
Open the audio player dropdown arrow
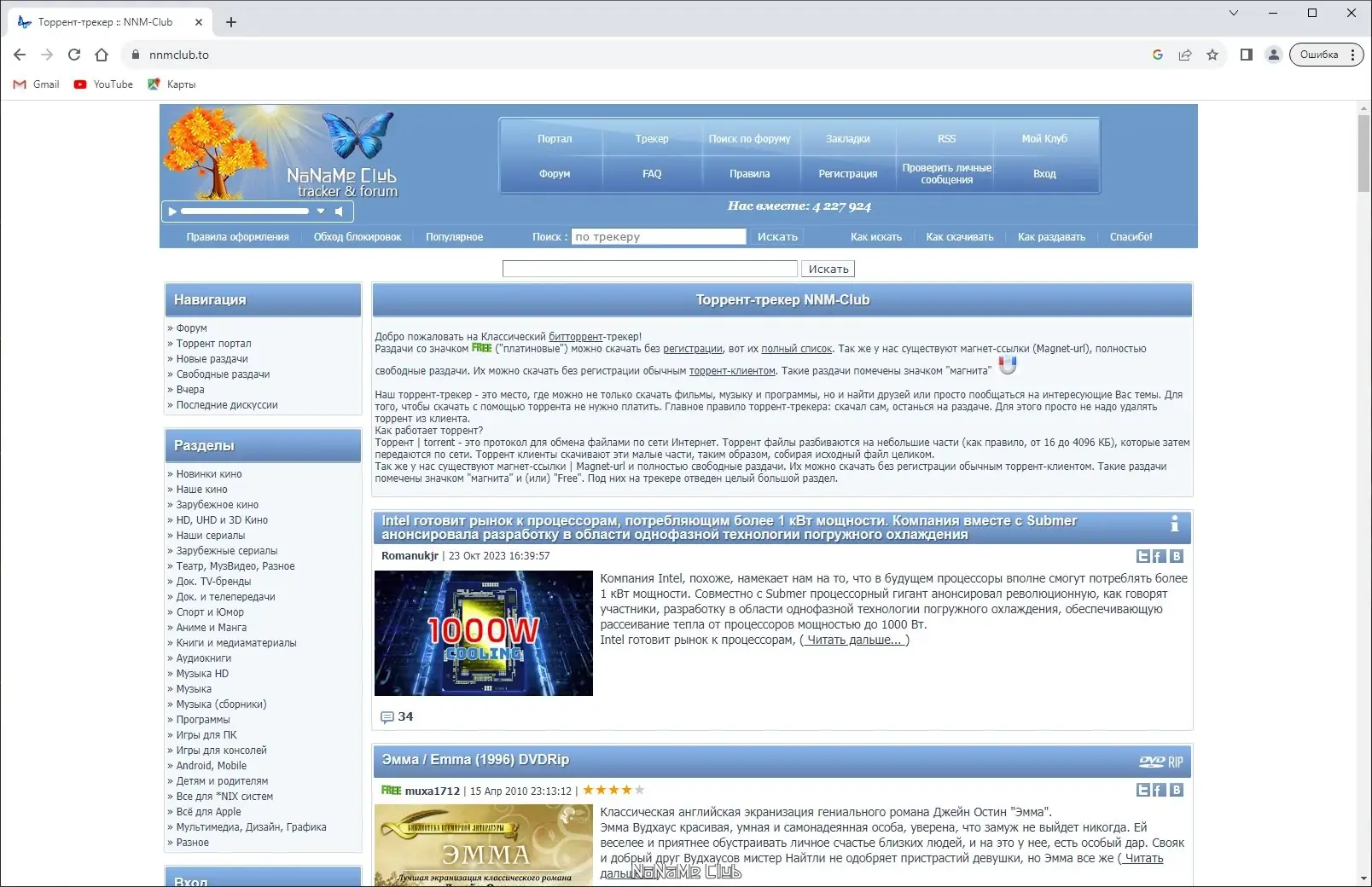(x=321, y=211)
